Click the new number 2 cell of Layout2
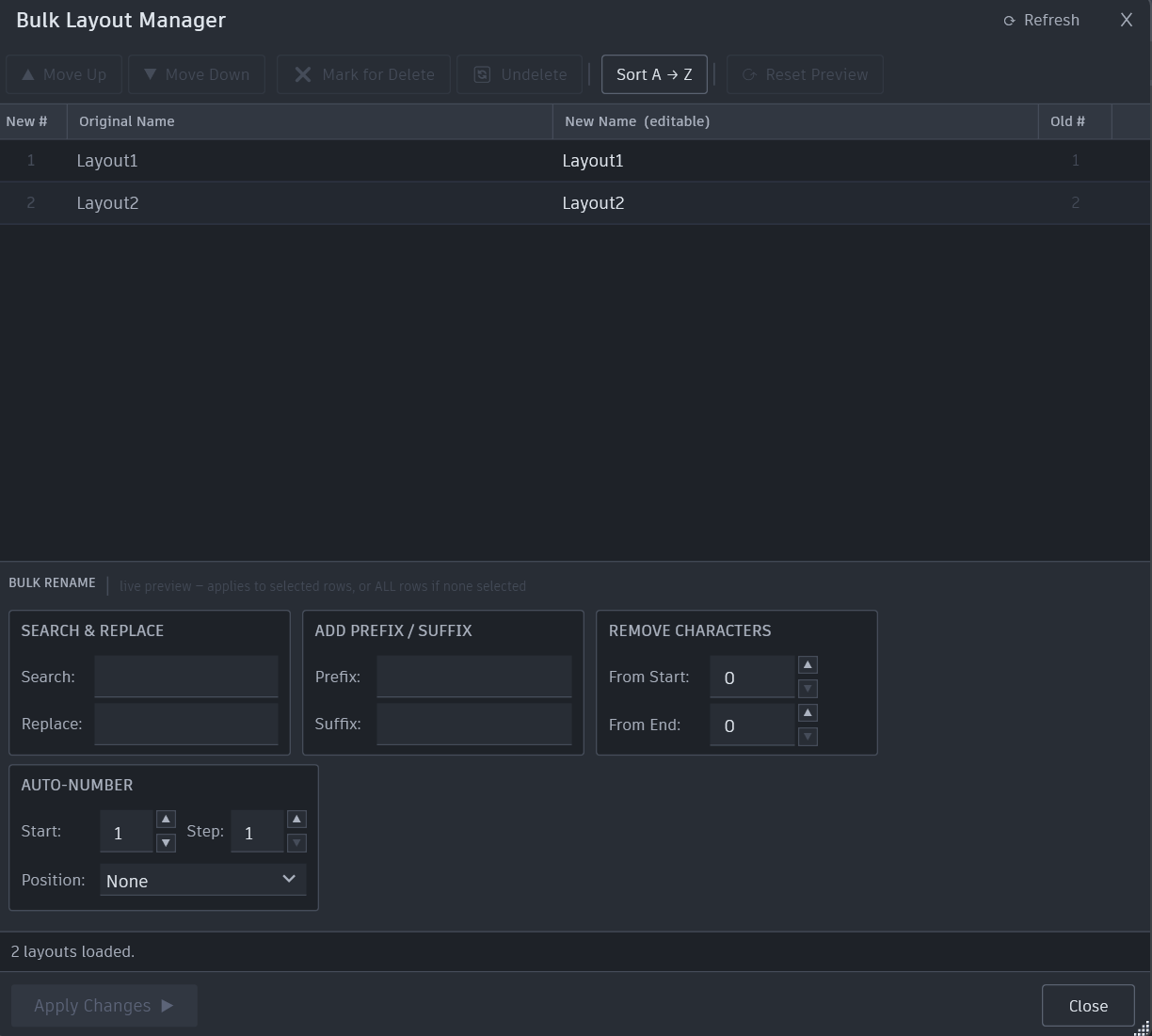Viewport: 1152px width, 1036px height. 33,203
